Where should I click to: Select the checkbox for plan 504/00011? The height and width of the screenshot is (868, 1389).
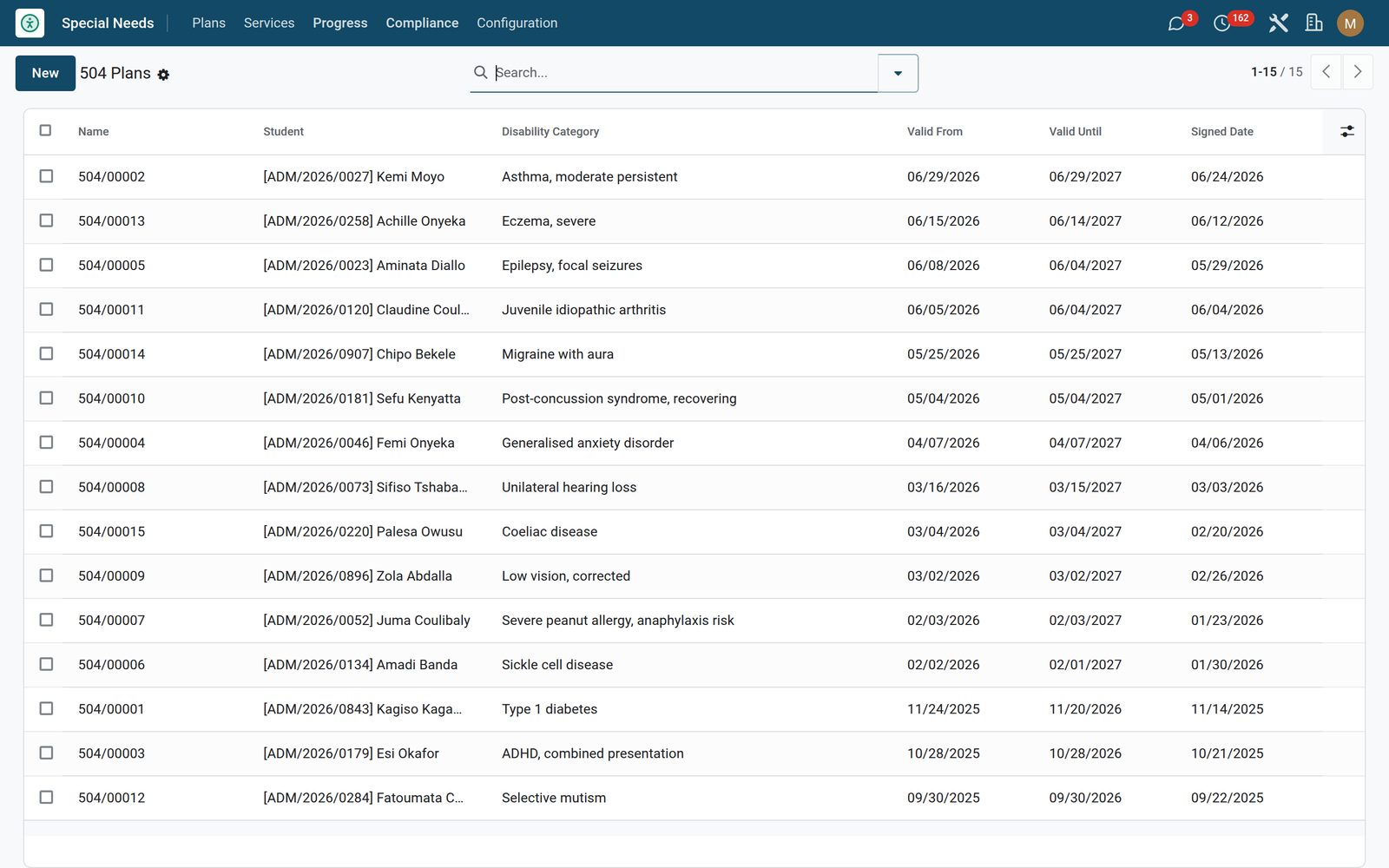click(x=46, y=309)
